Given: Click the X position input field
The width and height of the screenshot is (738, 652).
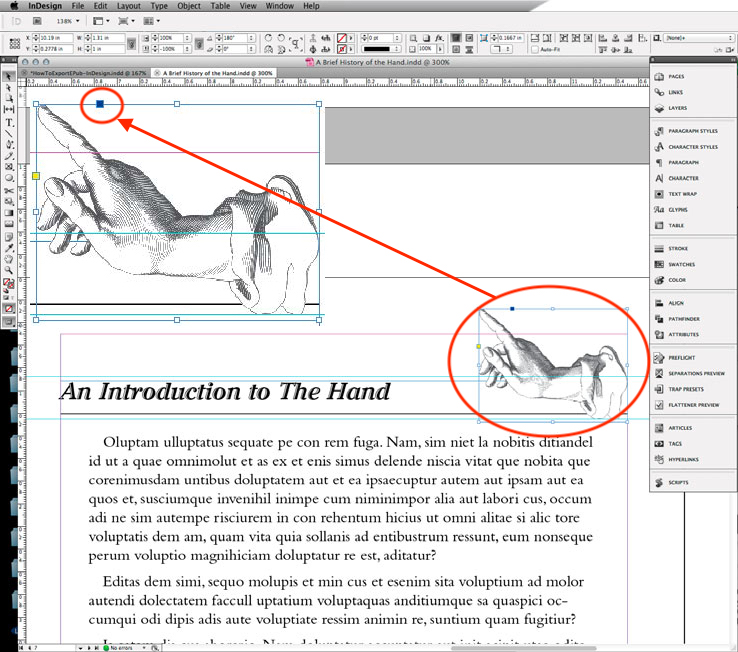Looking at the screenshot, I should (54, 37).
